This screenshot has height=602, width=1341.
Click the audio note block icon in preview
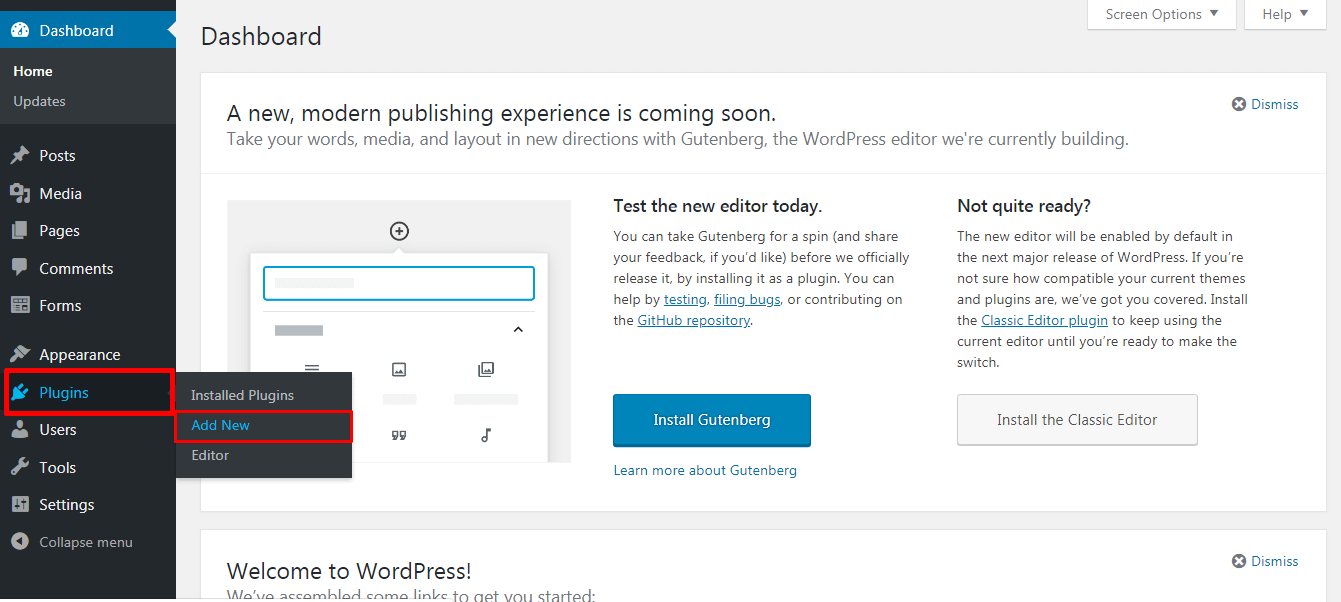pyautogui.click(x=486, y=435)
